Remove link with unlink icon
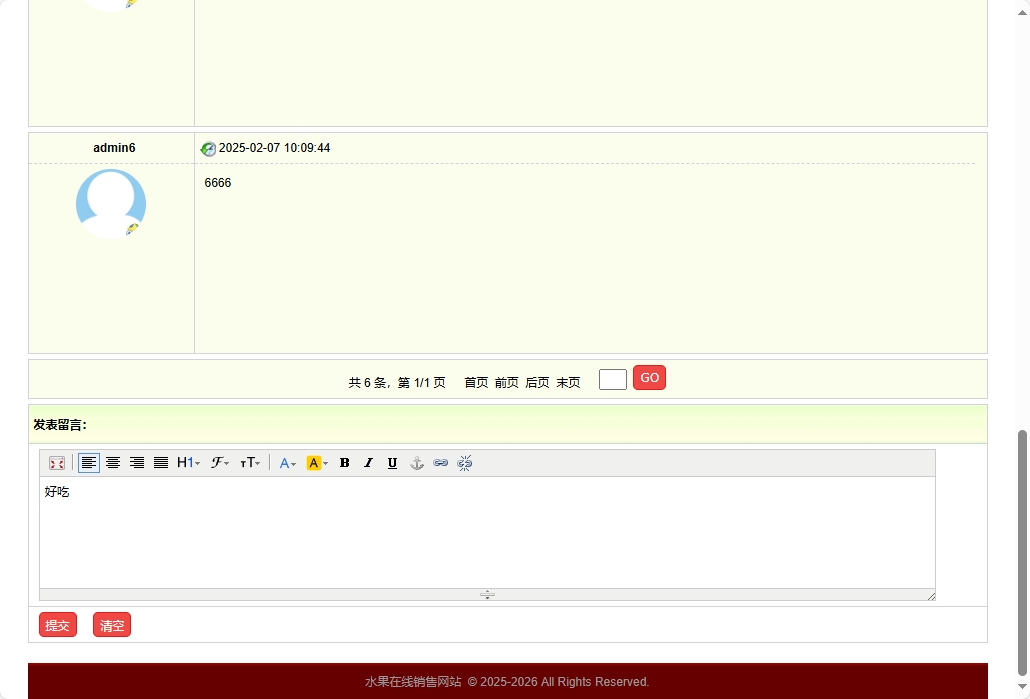Screen dimensions: 1030x699 465,463
